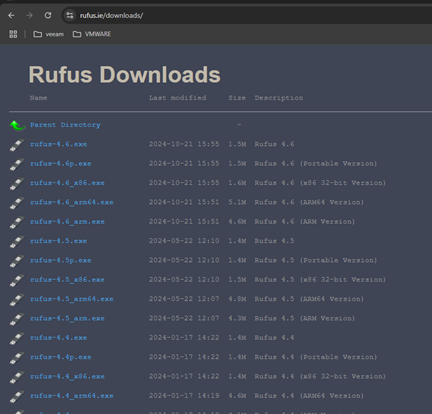
Task: Click the Description column header
Action: (279, 98)
